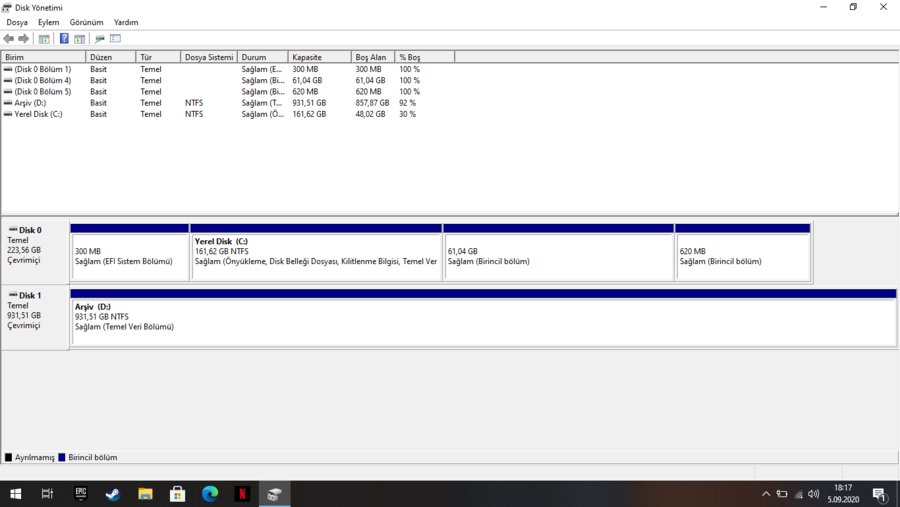Launch Microsoft Edge from the taskbar

(x=210, y=494)
